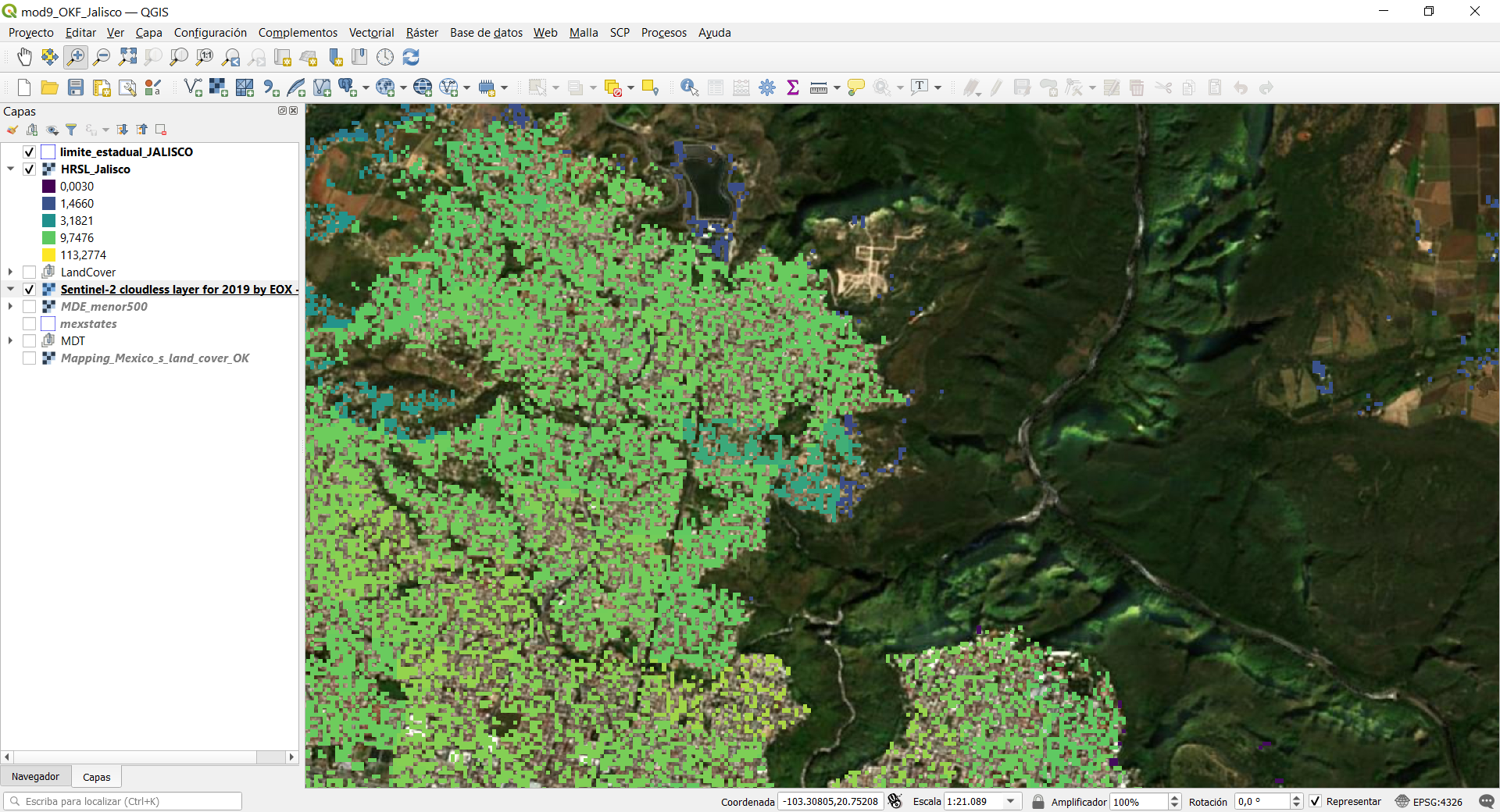Open the Style Manager icon
1500x812 pixels.
pyautogui.click(x=153, y=87)
